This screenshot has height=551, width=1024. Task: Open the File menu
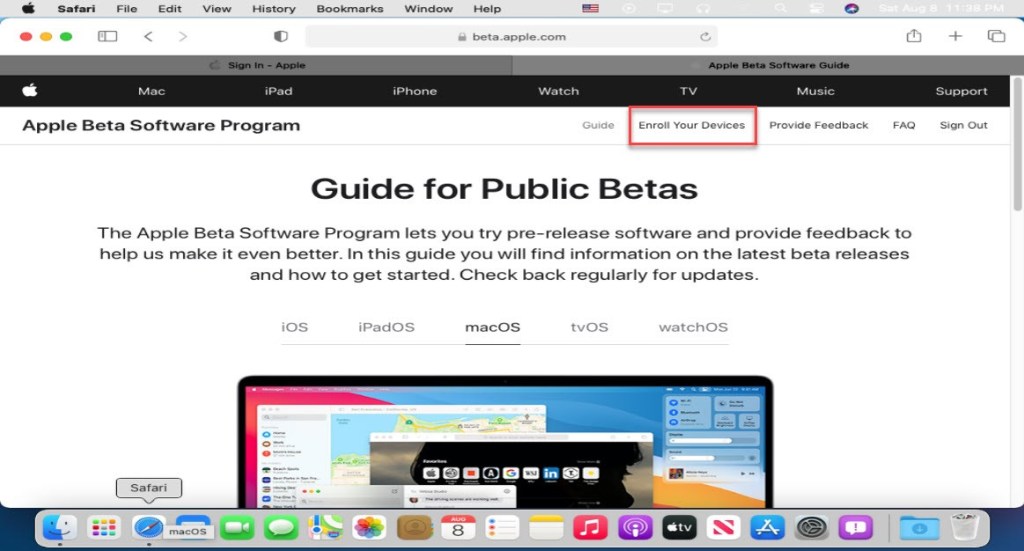[127, 8]
